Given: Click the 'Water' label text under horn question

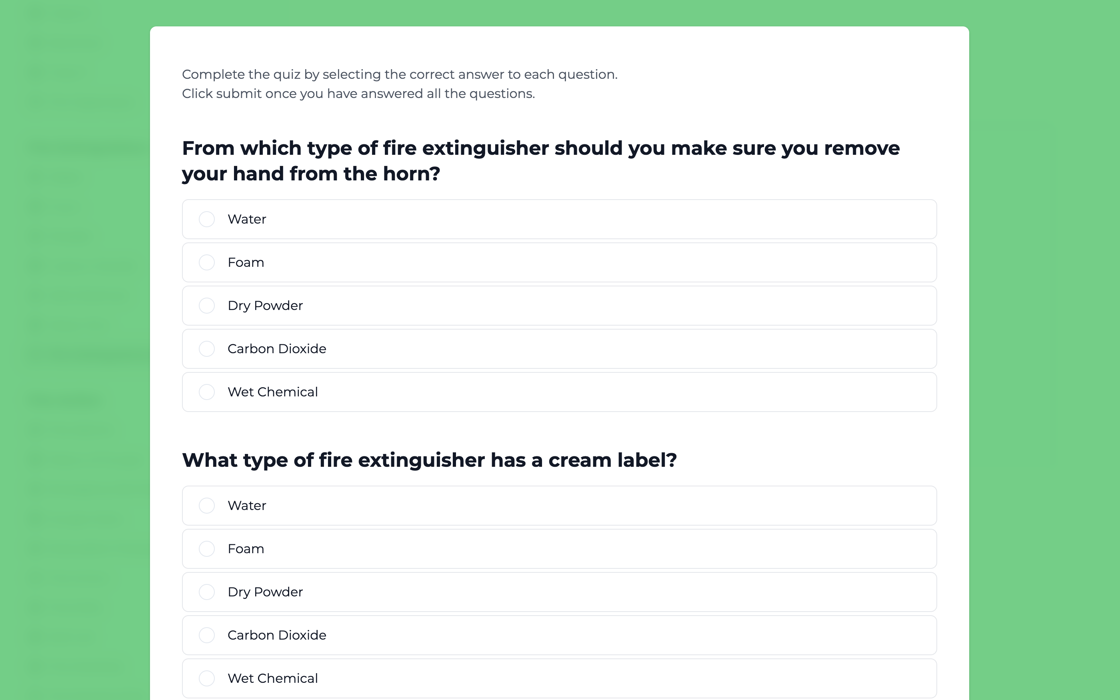Looking at the screenshot, I should coord(247,219).
